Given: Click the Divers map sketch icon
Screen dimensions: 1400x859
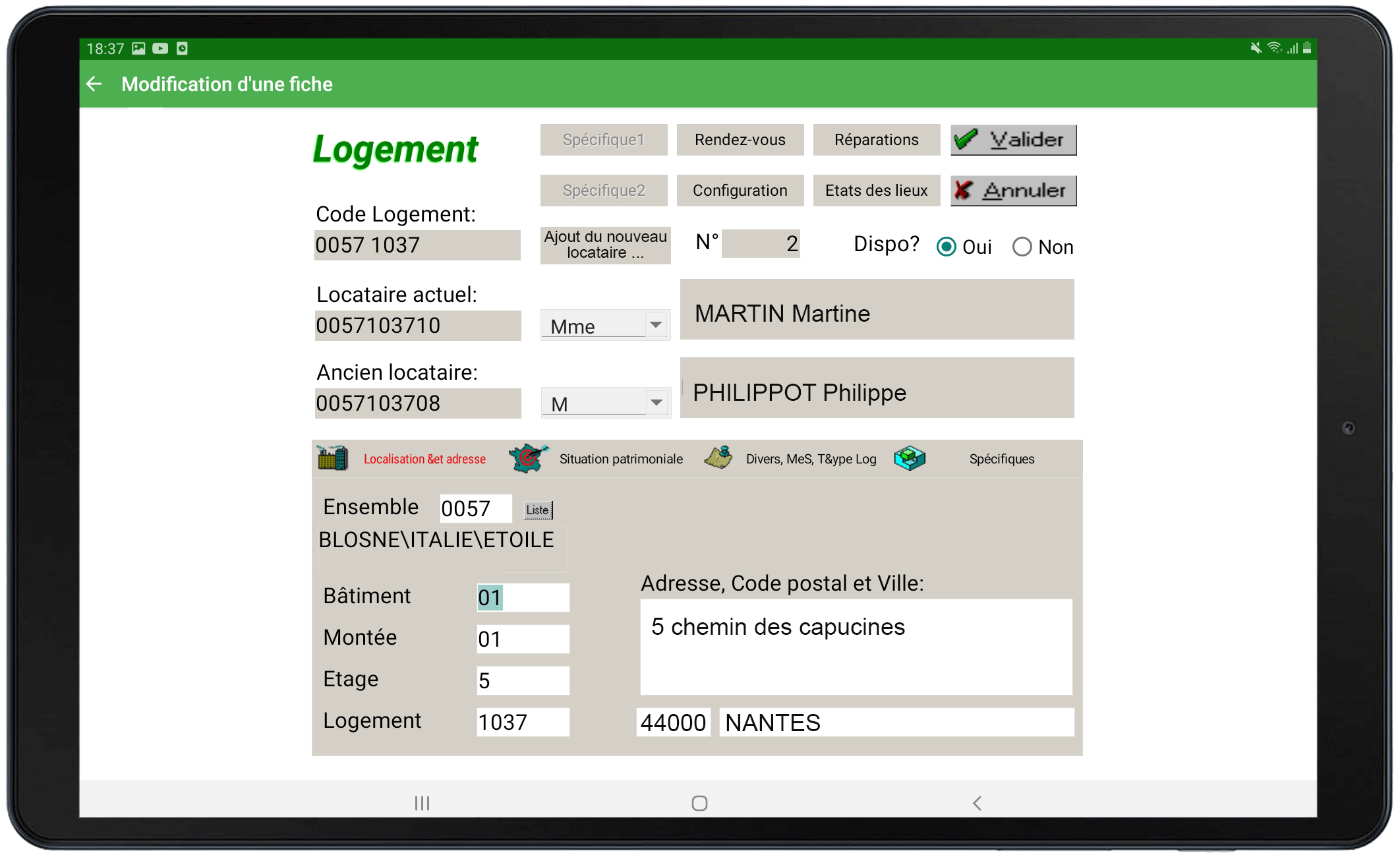Looking at the screenshot, I should (x=718, y=458).
